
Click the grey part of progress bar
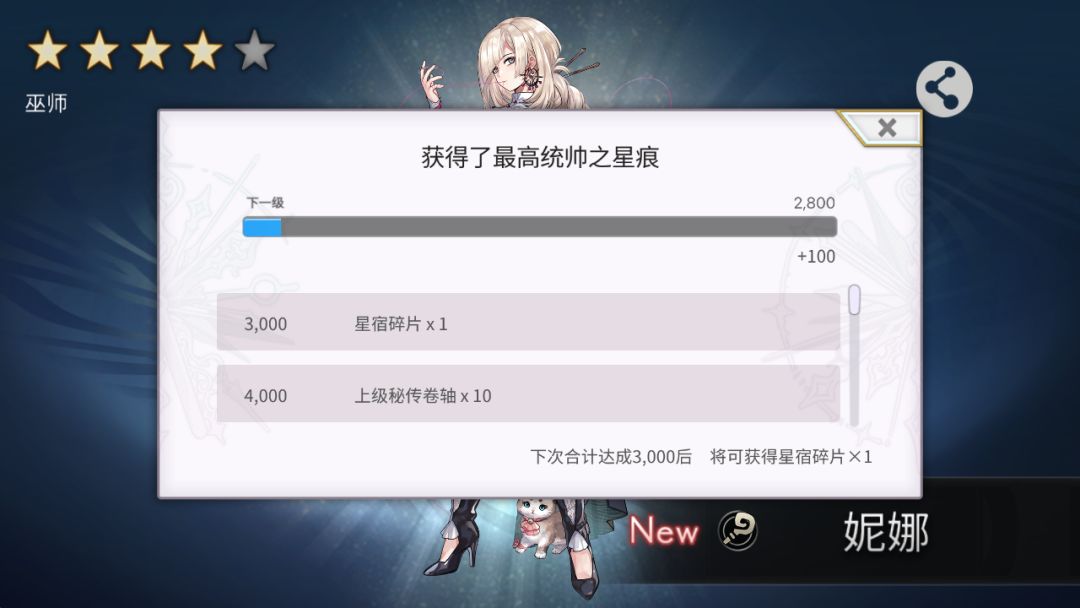click(559, 227)
